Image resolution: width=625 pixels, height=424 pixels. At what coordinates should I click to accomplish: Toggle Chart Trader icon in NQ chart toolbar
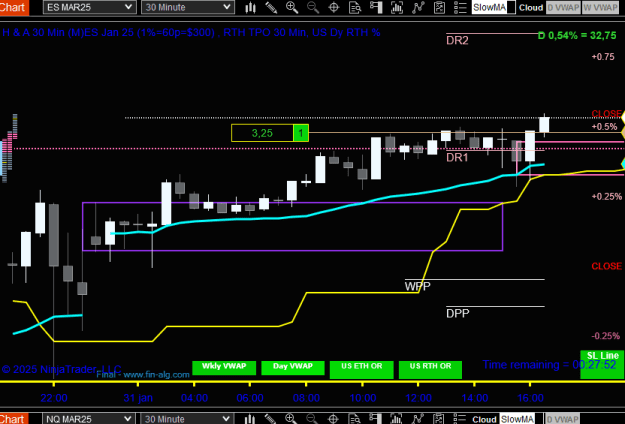(x=375, y=419)
